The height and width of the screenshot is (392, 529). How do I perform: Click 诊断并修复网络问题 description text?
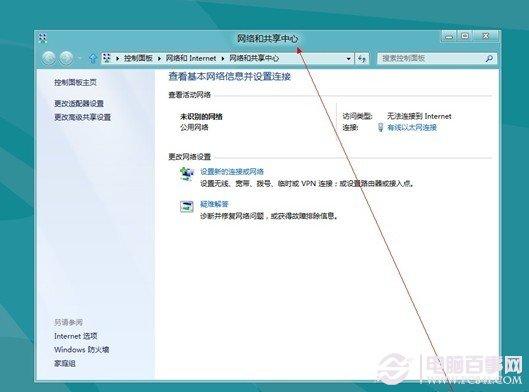click(x=269, y=216)
